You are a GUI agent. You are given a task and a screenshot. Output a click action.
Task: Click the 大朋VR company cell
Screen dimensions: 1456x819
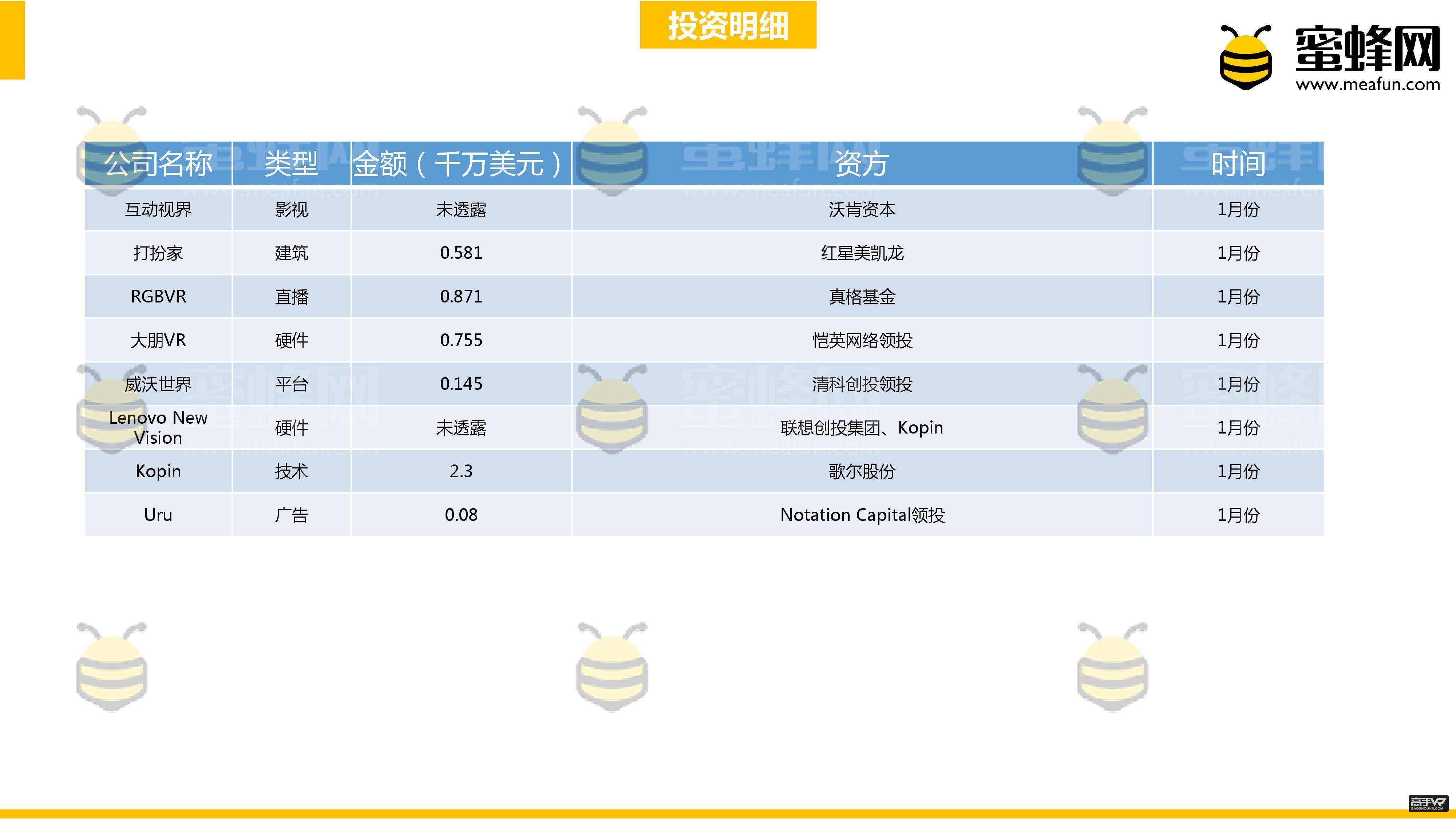pos(158,340)
